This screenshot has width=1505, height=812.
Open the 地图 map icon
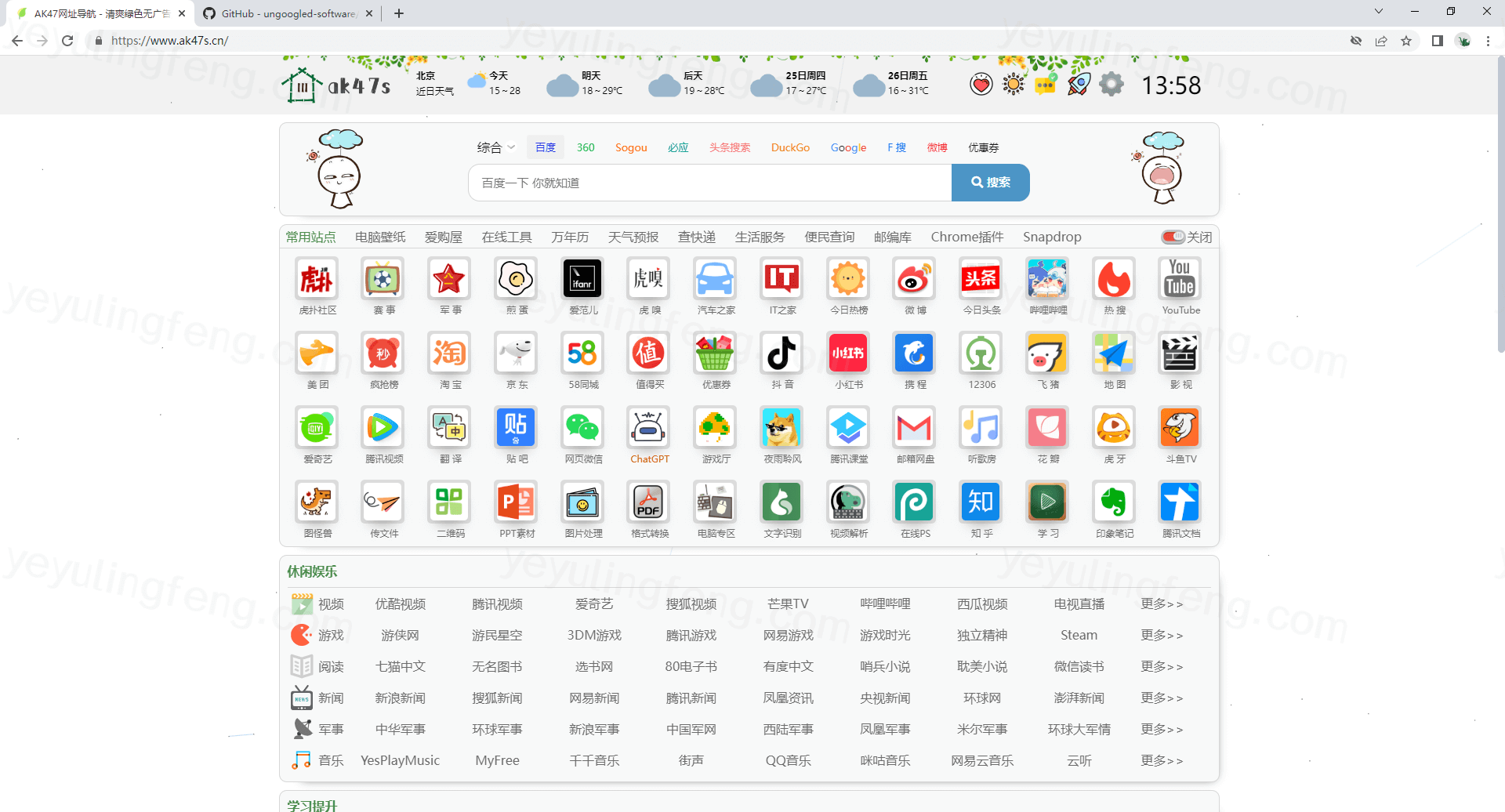1114,353
